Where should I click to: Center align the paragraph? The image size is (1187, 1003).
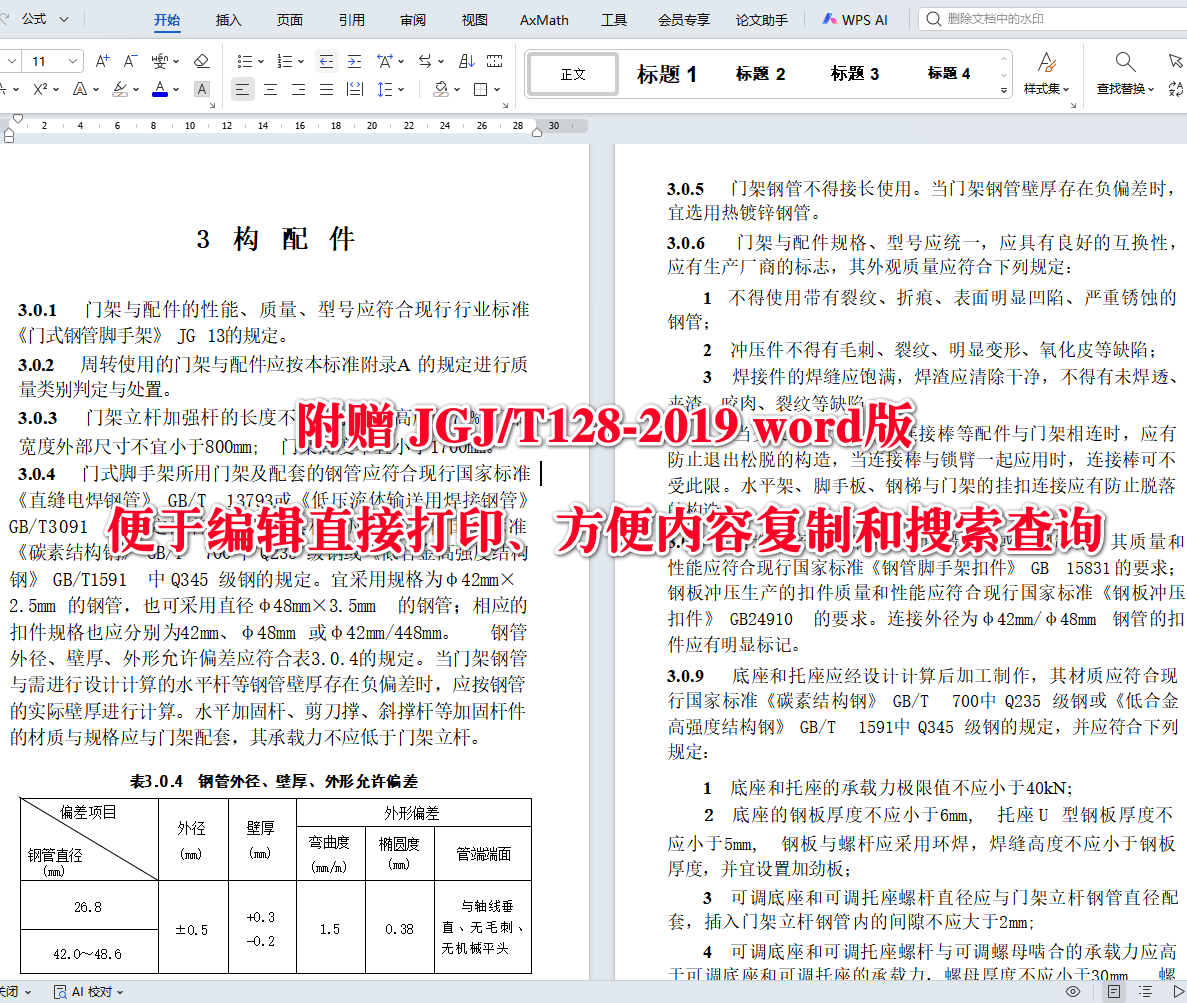point(270,90)
